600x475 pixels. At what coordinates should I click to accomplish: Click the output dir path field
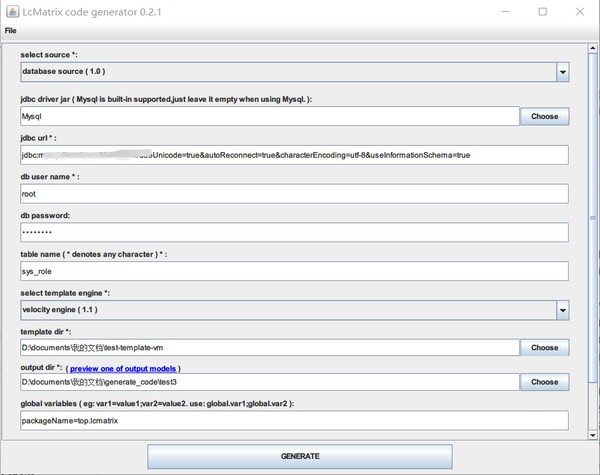pos(270,382)
